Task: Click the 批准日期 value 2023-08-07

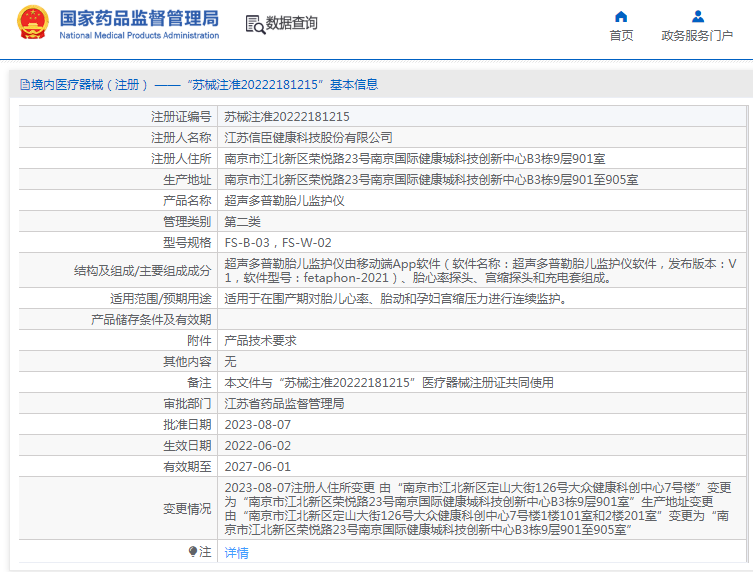Action: tap(257, 425)
